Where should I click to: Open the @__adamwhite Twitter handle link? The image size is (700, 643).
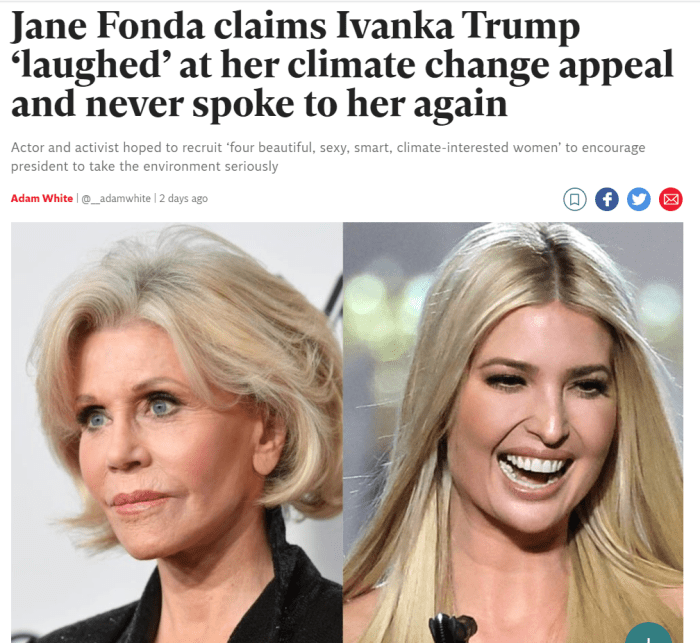[116, 198]
